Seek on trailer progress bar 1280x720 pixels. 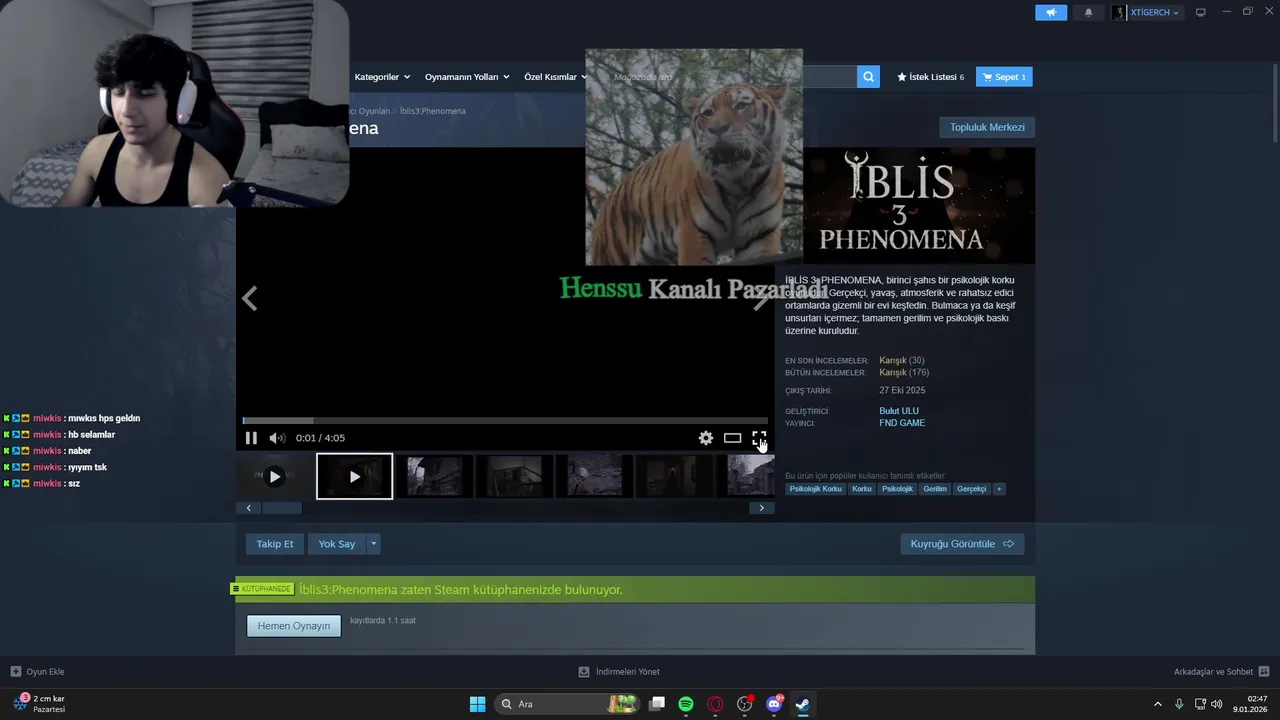click(x=505, y=421)
